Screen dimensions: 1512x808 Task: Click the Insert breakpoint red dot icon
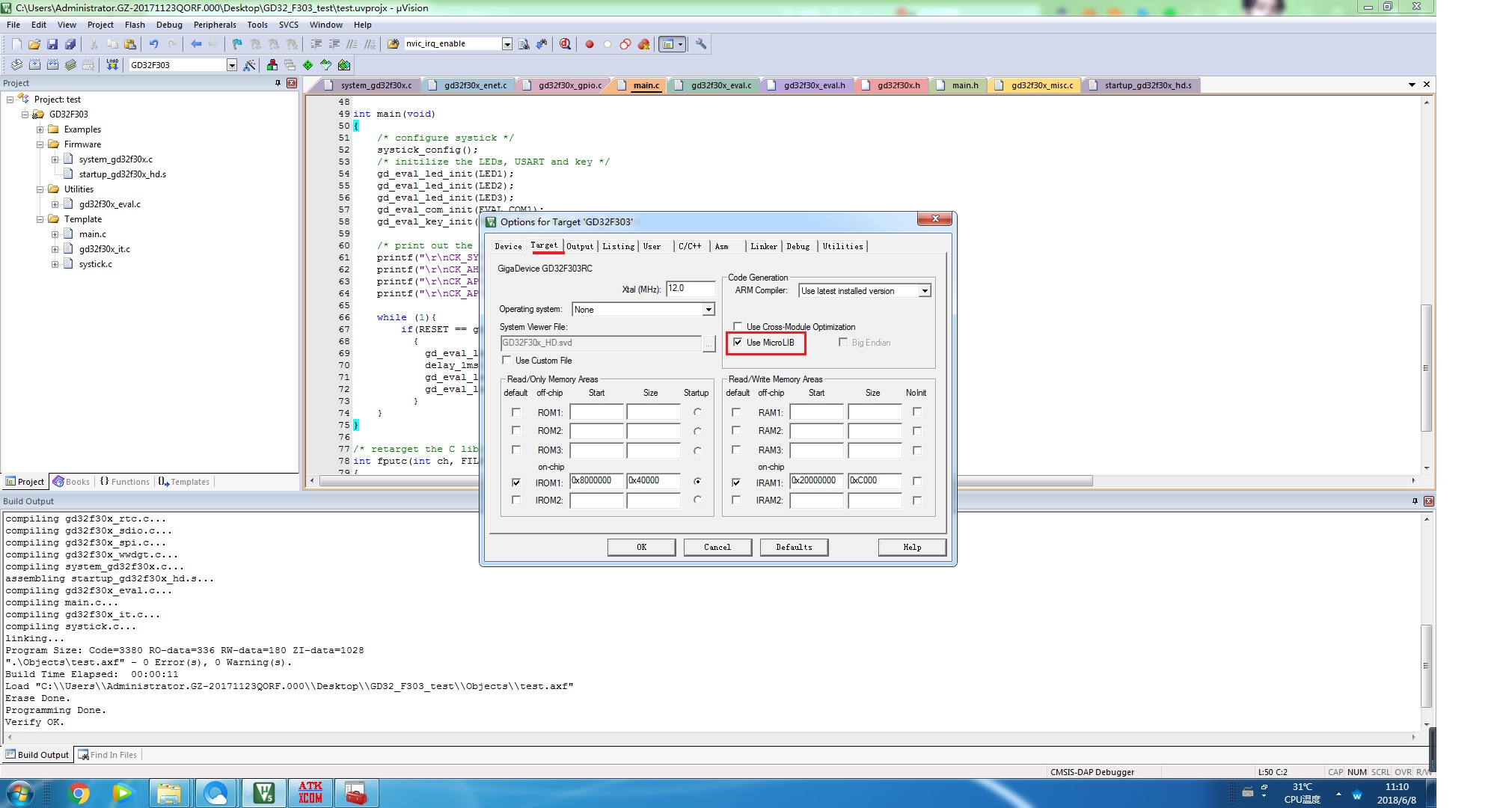pyautogui.click(x=590, y=44)
